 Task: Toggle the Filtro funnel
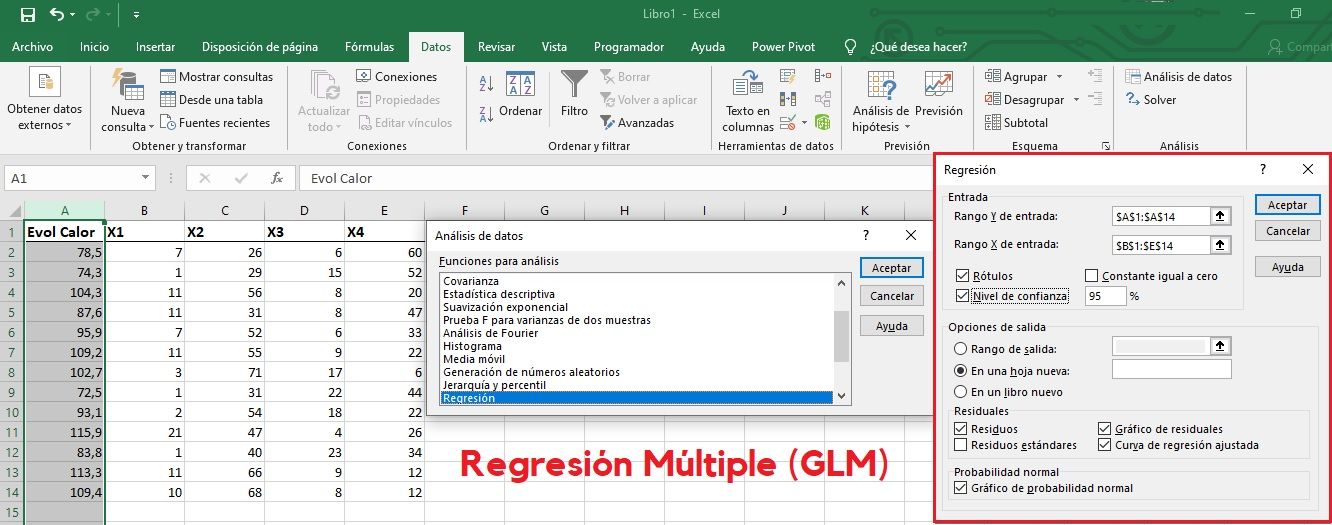(574, 95)
